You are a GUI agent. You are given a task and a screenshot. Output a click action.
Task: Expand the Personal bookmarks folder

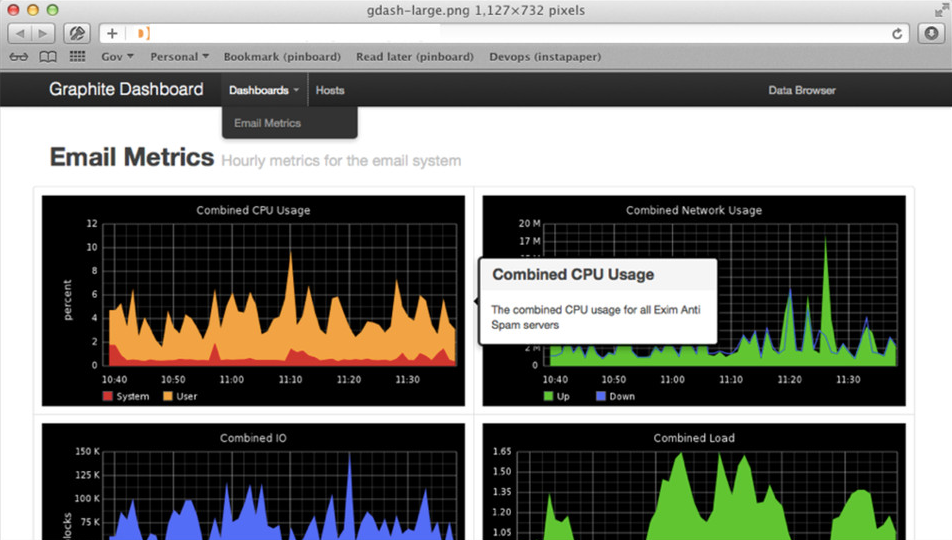coord(180,56)
